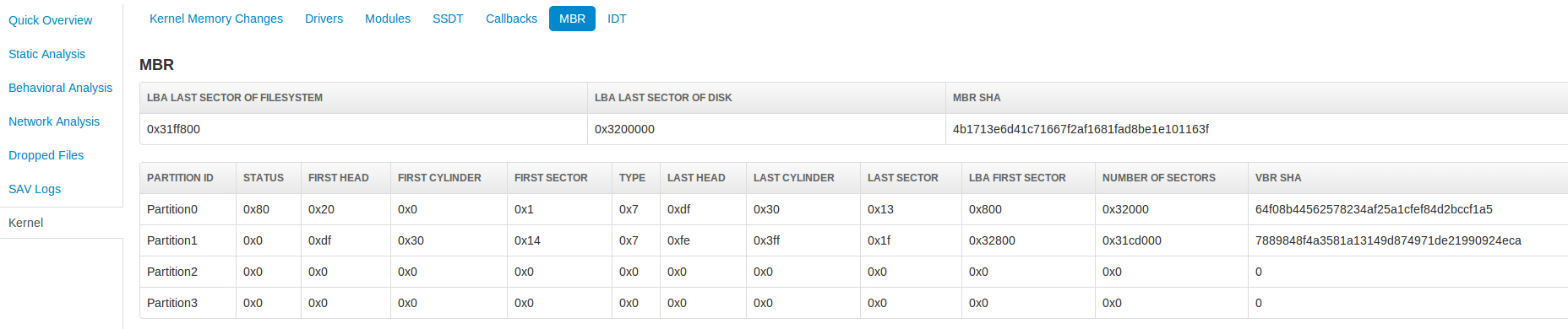Open the SSDT tab
This screenshot has height=329, width=1568.
coord(448,19)
